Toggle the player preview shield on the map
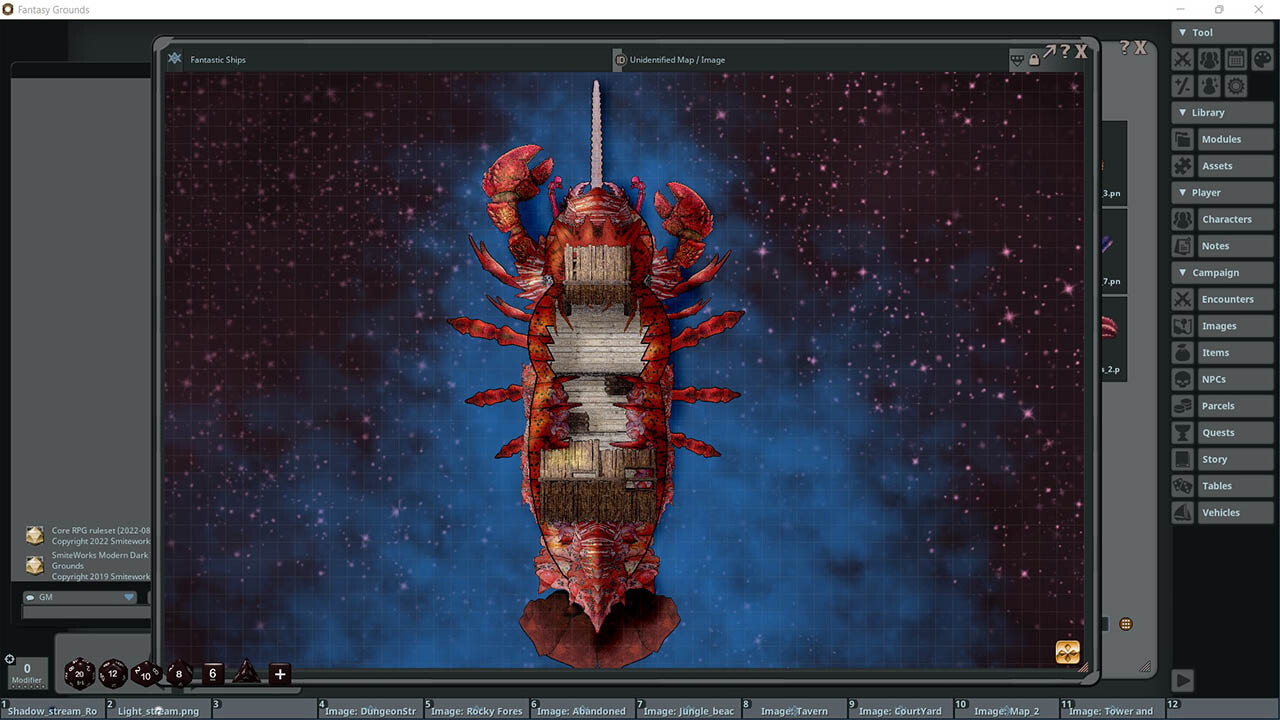 coord(1015,59)
